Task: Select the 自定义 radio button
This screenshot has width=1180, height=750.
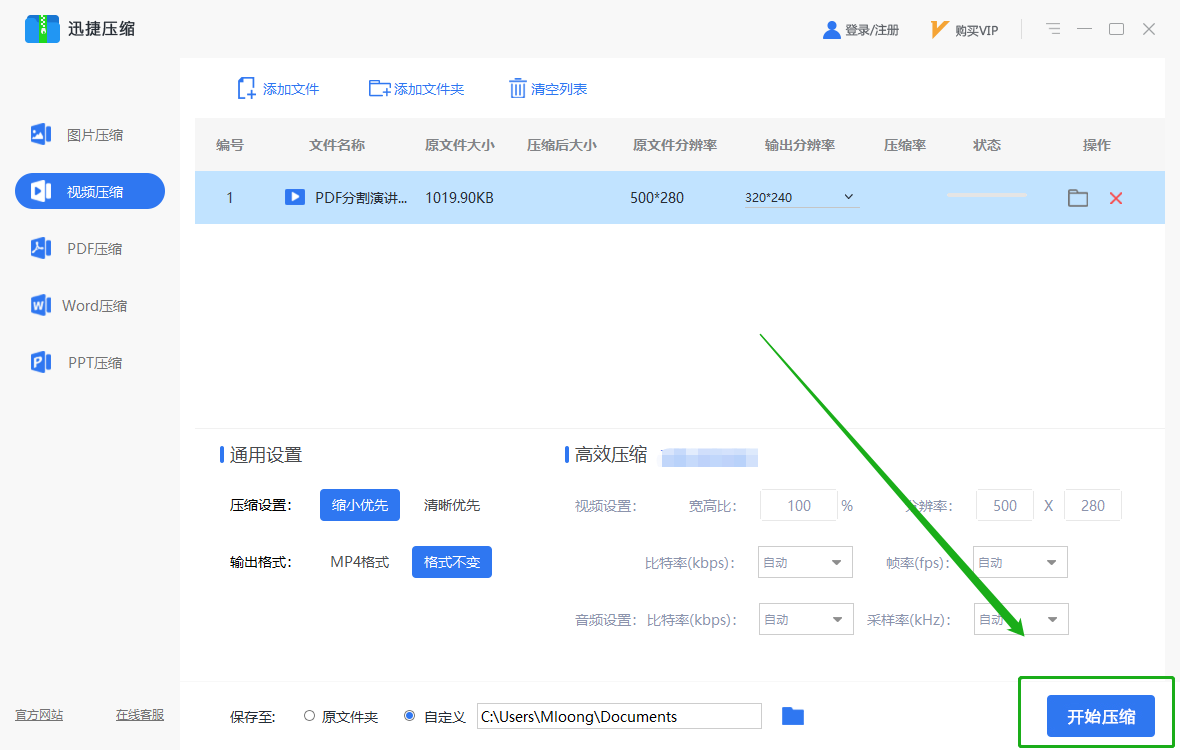Action: coord(409,715)
